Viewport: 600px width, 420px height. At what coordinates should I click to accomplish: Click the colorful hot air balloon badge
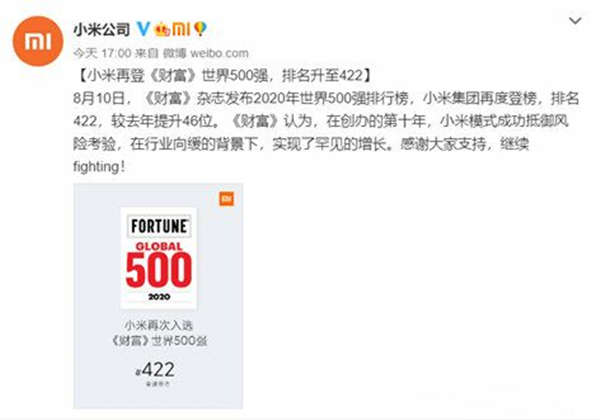coord(200,29)
